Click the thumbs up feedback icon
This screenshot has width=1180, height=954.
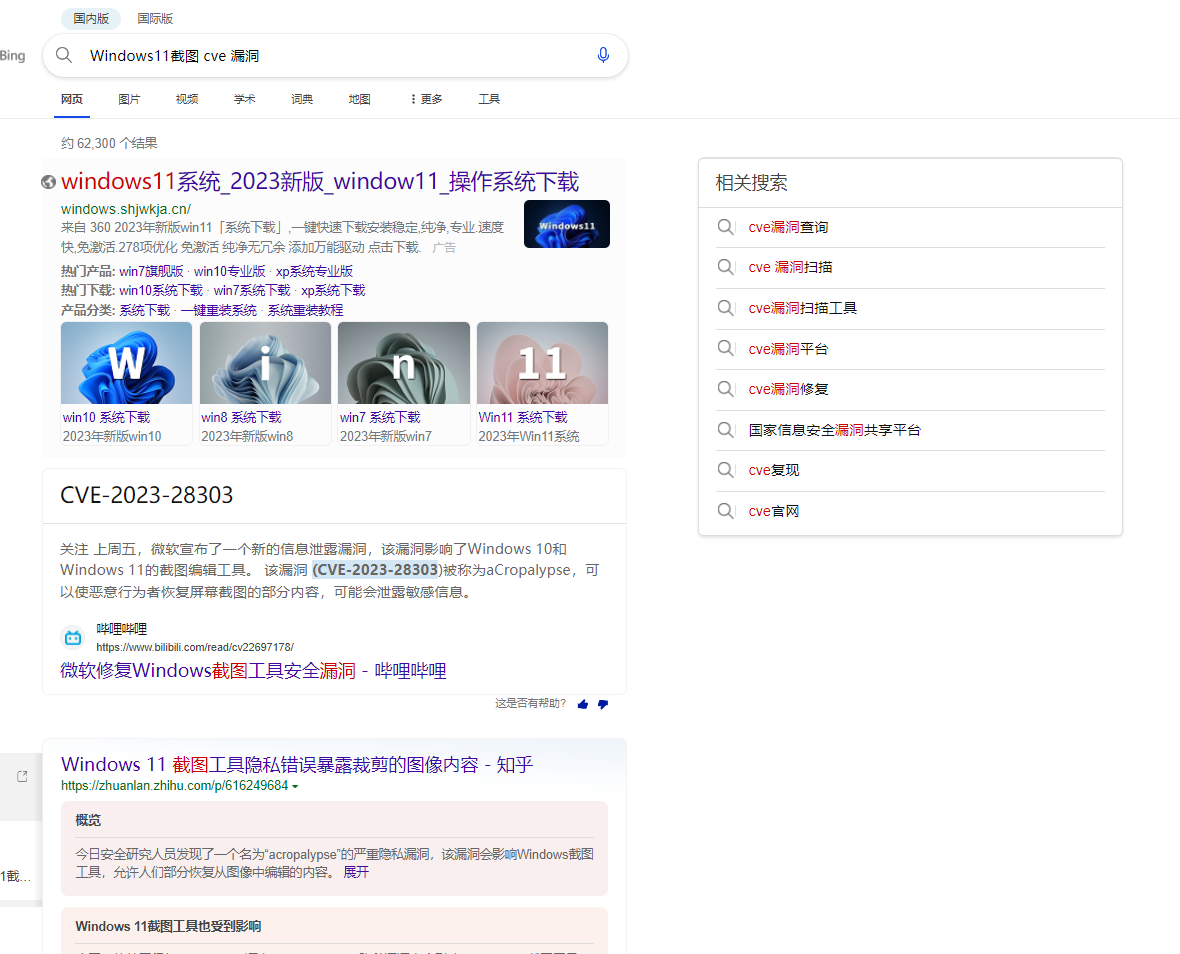click(x=583, y=704)
